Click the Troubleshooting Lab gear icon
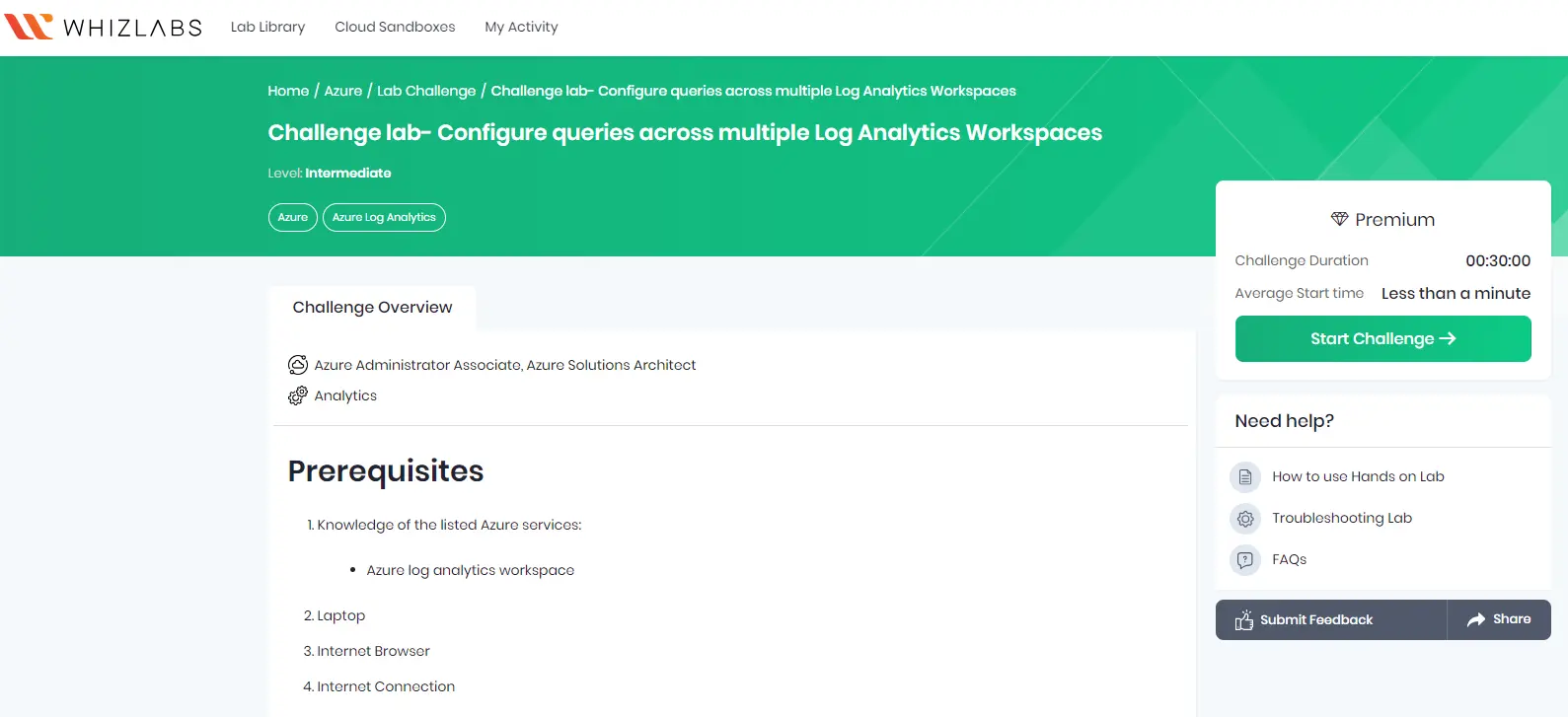Screen dimensions: 1568x717 click(x=1245, y=519)
